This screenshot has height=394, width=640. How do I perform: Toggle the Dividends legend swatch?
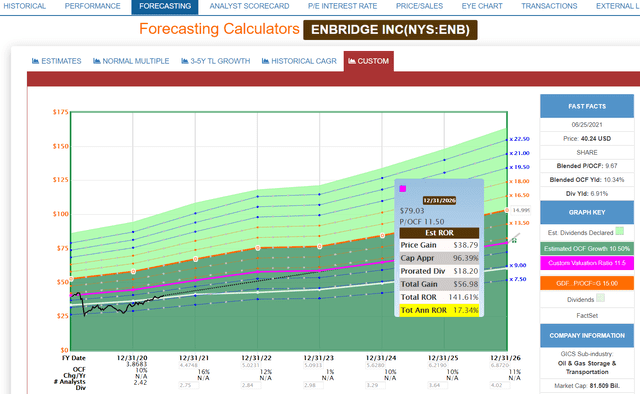600,298
